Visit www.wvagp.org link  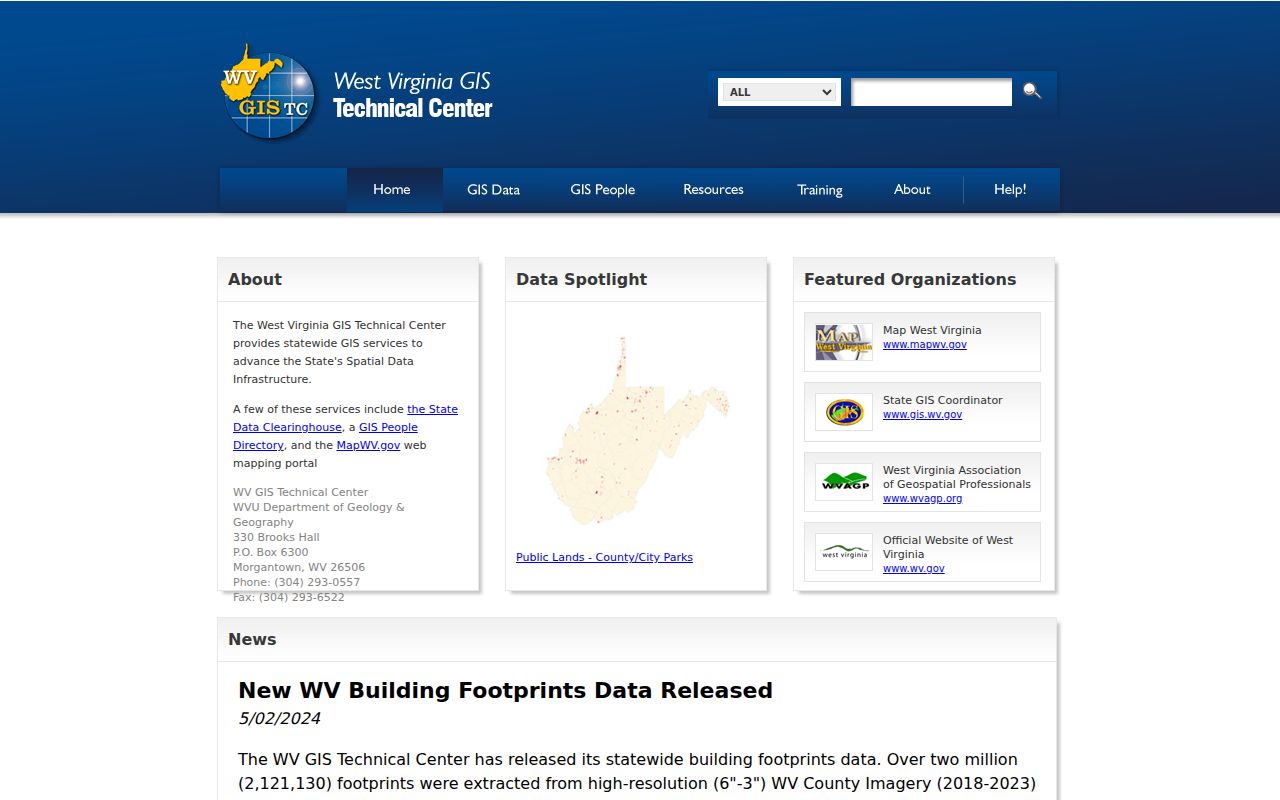pos(922,498)
